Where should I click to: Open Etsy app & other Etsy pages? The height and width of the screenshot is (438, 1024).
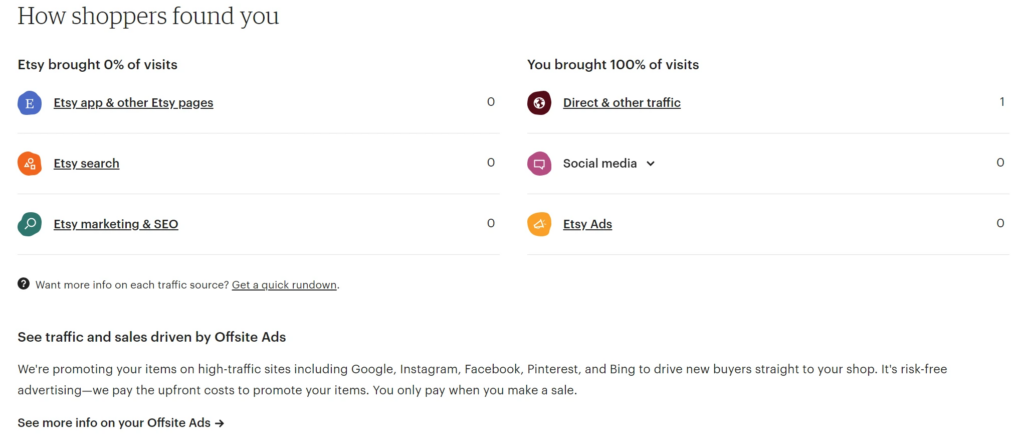(133, 102)
